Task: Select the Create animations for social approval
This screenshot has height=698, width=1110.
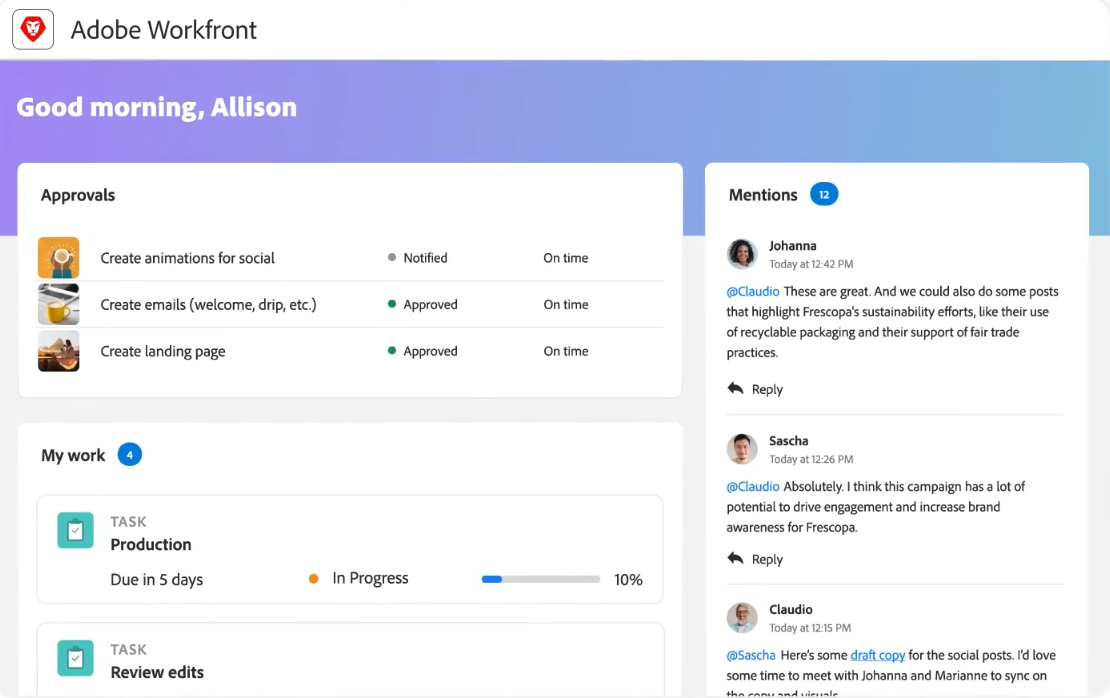Action: [x=188, y=258]
